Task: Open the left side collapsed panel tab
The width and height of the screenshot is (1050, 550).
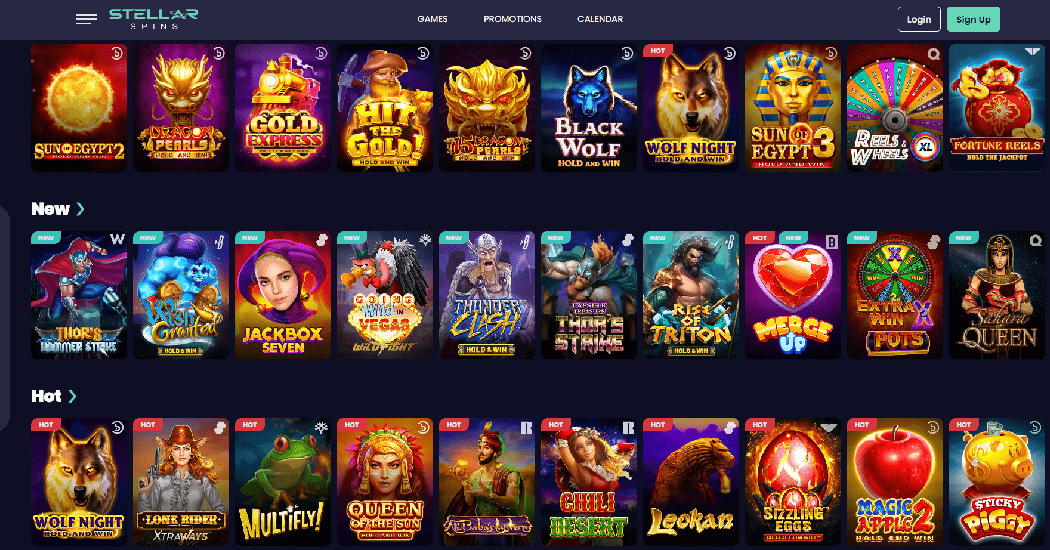Action: [x=4, y=318]
